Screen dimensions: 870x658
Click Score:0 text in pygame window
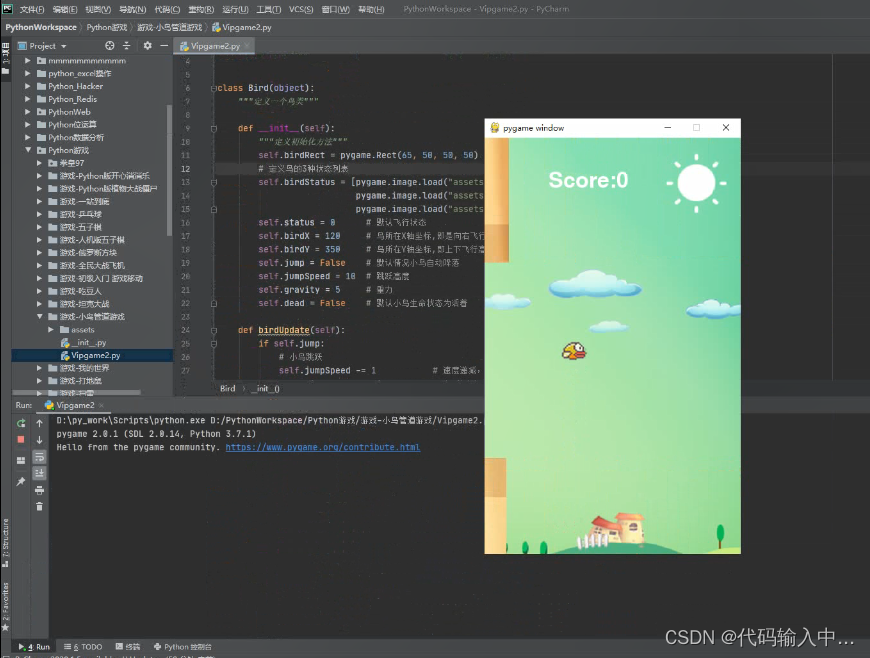click(x=588, y=180)
